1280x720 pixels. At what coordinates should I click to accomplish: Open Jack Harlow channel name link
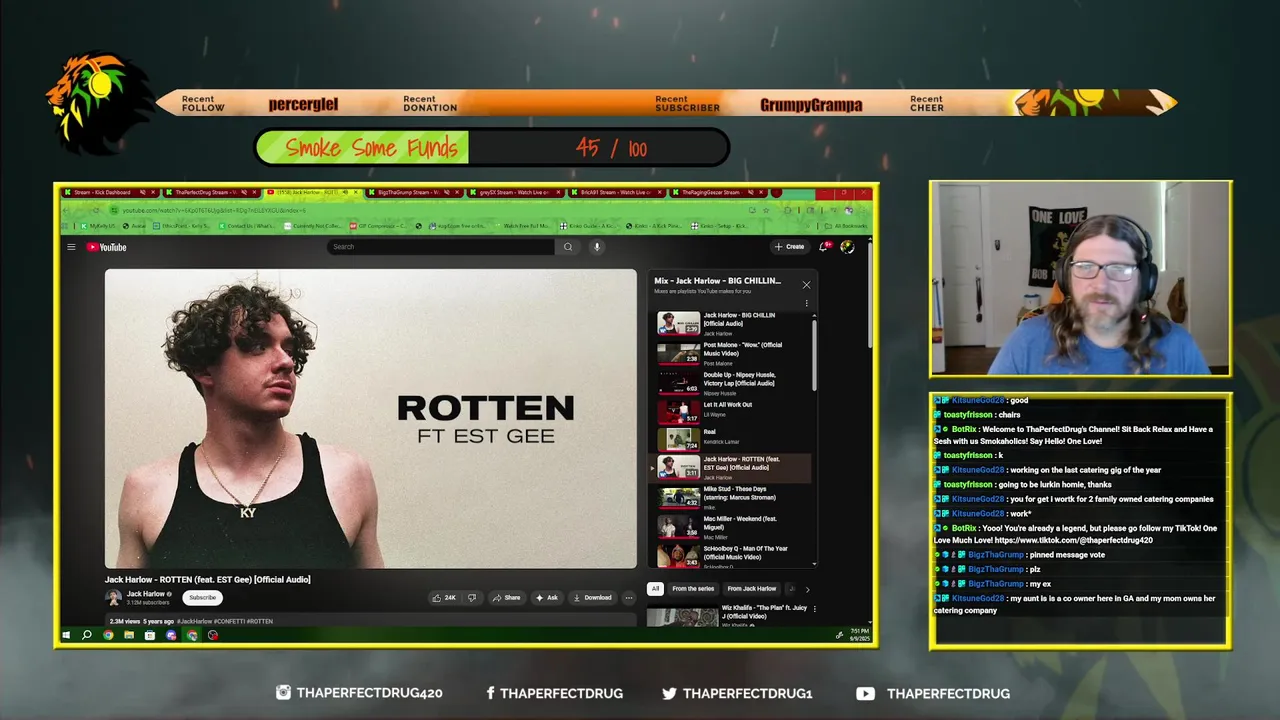coord(146,594)
